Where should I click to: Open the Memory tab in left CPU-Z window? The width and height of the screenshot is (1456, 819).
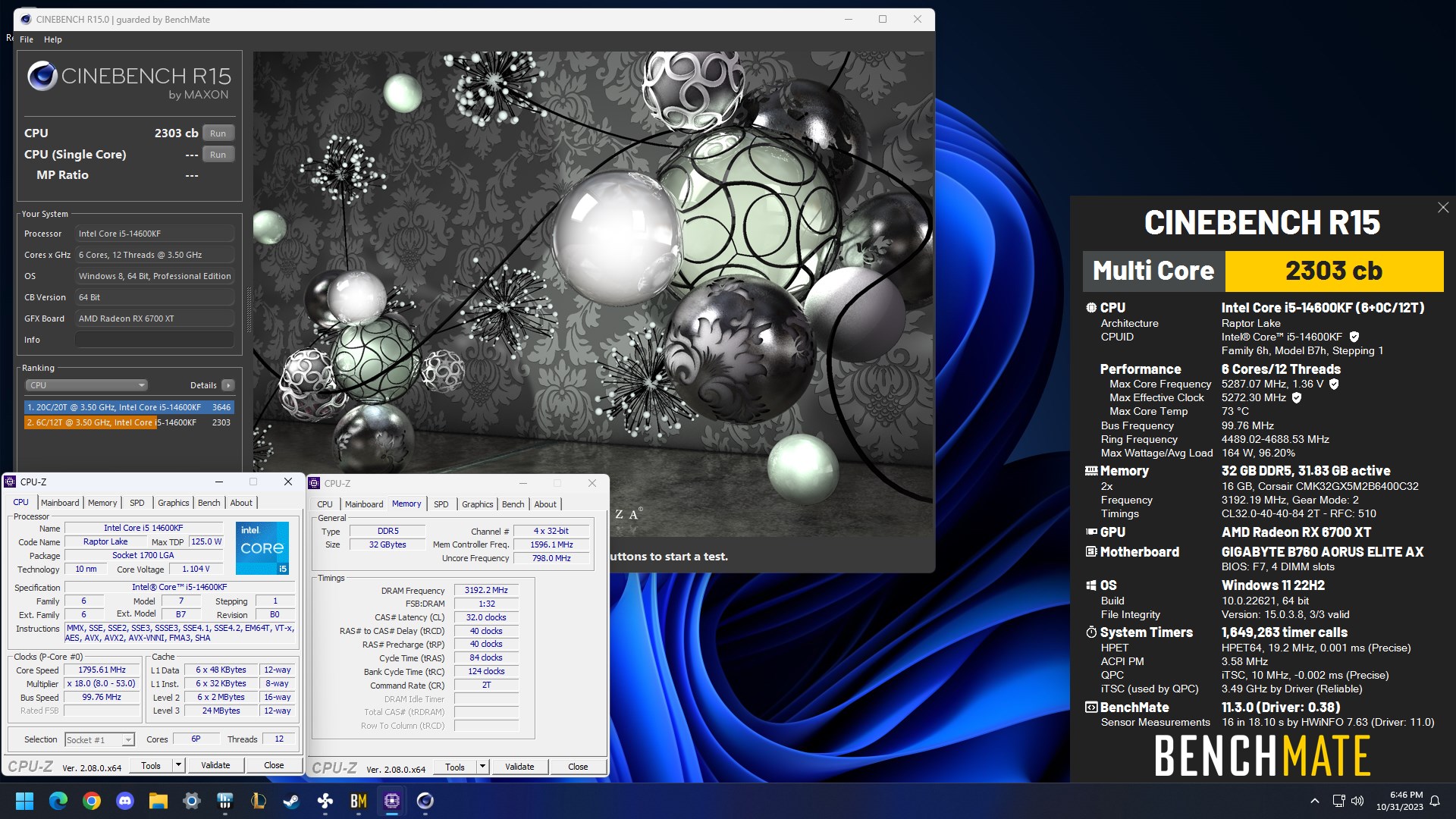click(102, 503)
